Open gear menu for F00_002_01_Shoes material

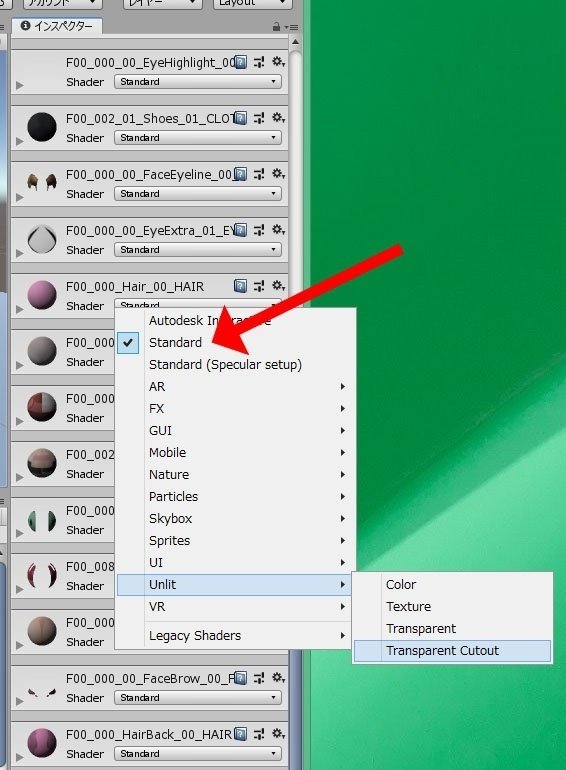pos(278,118)
